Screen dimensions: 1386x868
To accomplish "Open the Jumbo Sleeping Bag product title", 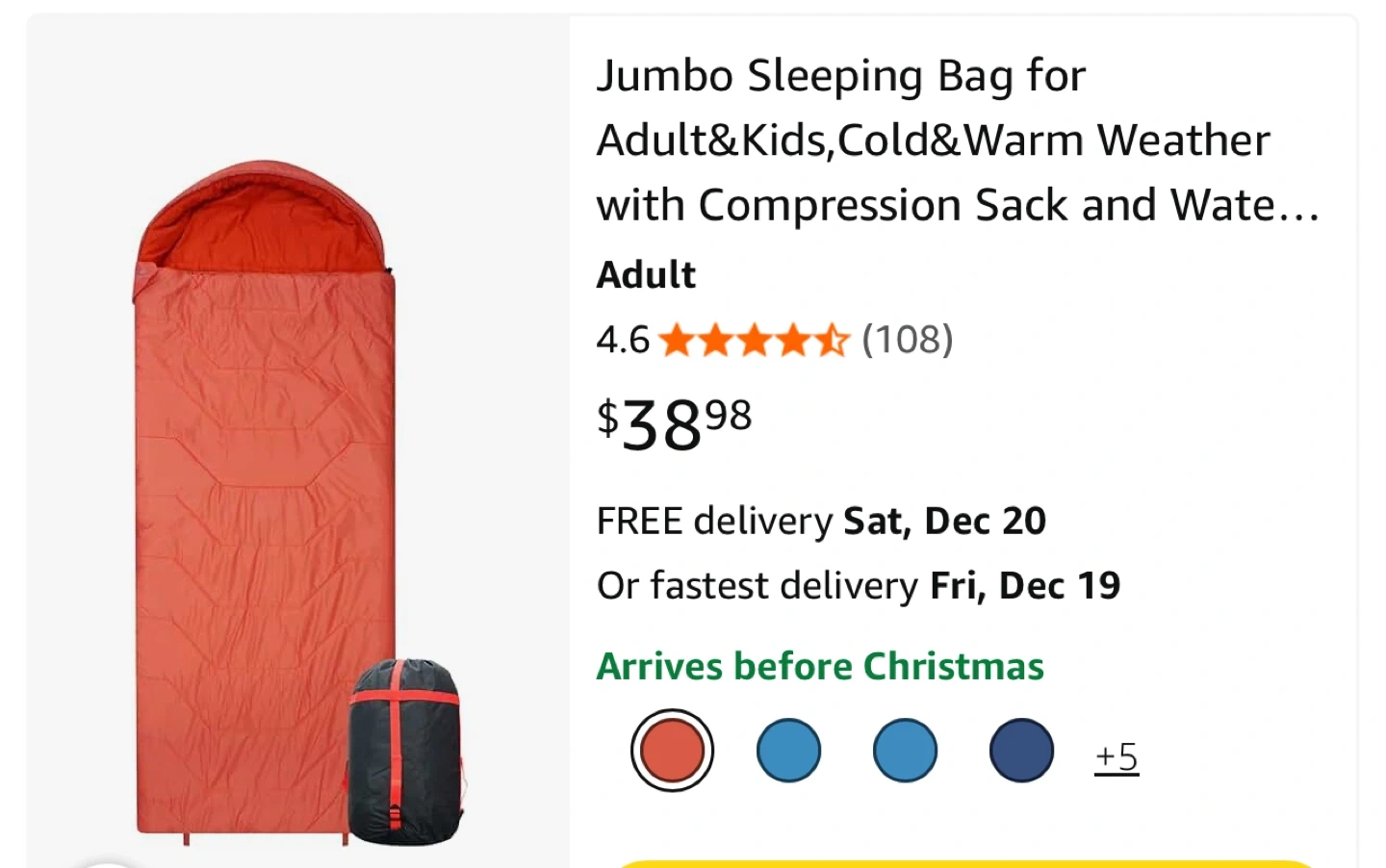I will (x=958, y=140).
